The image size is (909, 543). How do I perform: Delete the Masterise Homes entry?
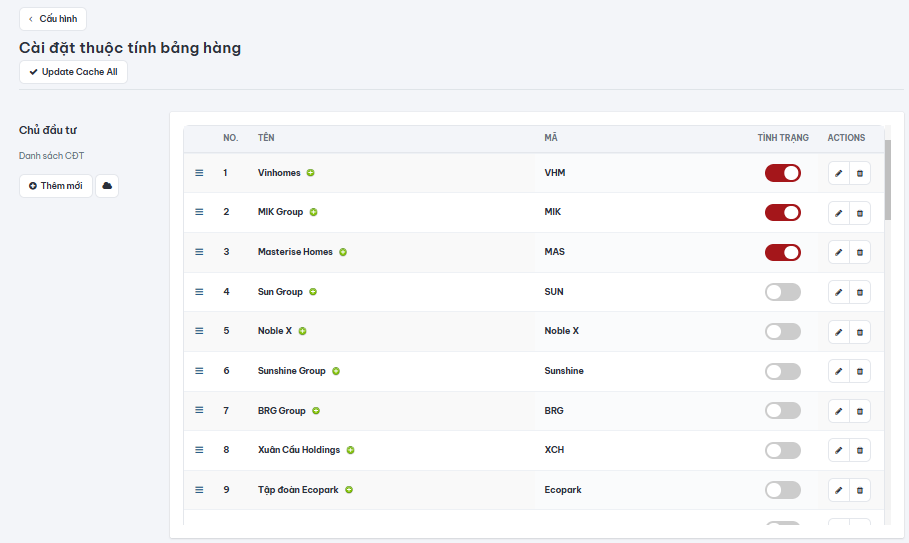pos(860,252)
